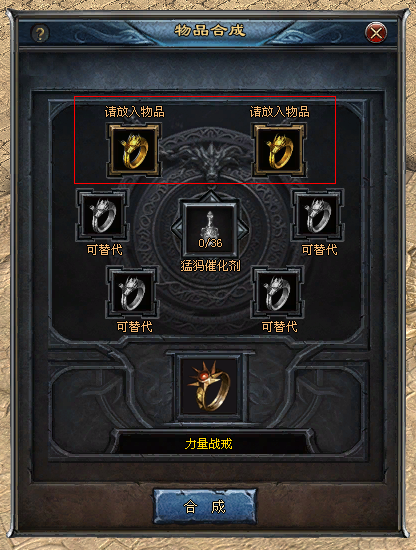This screenshot has height=550, width=416.
Task: Open the question mark help icon
Action: 40,33
